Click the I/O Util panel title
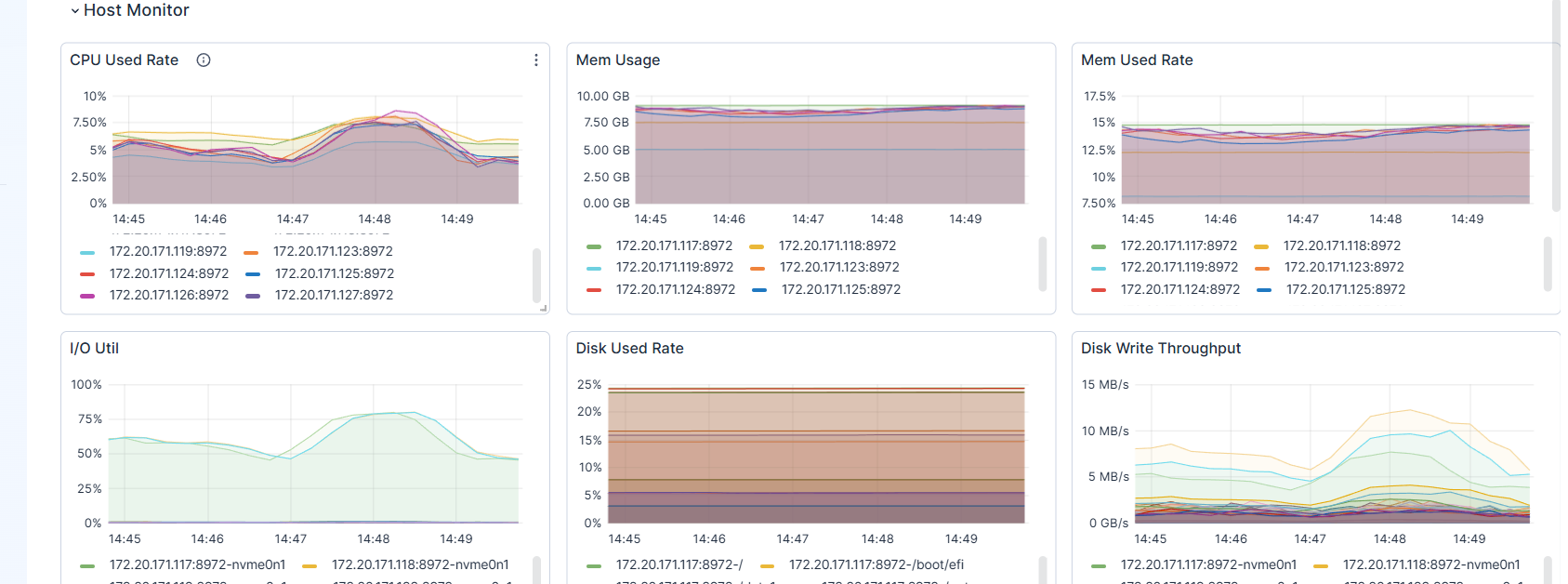The height and width of the screenshot is (584, 1568). click(95, 349)
